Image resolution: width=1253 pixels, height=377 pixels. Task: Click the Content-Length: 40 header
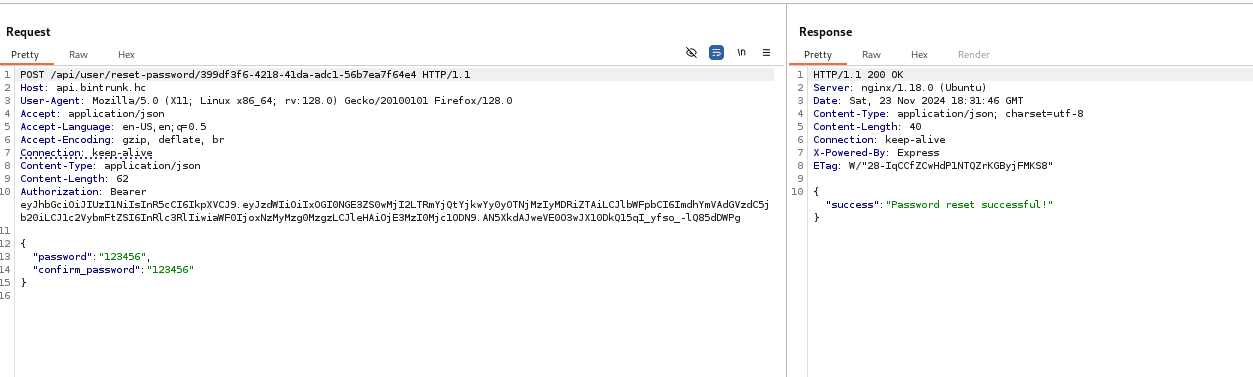[x=867, y=127]
